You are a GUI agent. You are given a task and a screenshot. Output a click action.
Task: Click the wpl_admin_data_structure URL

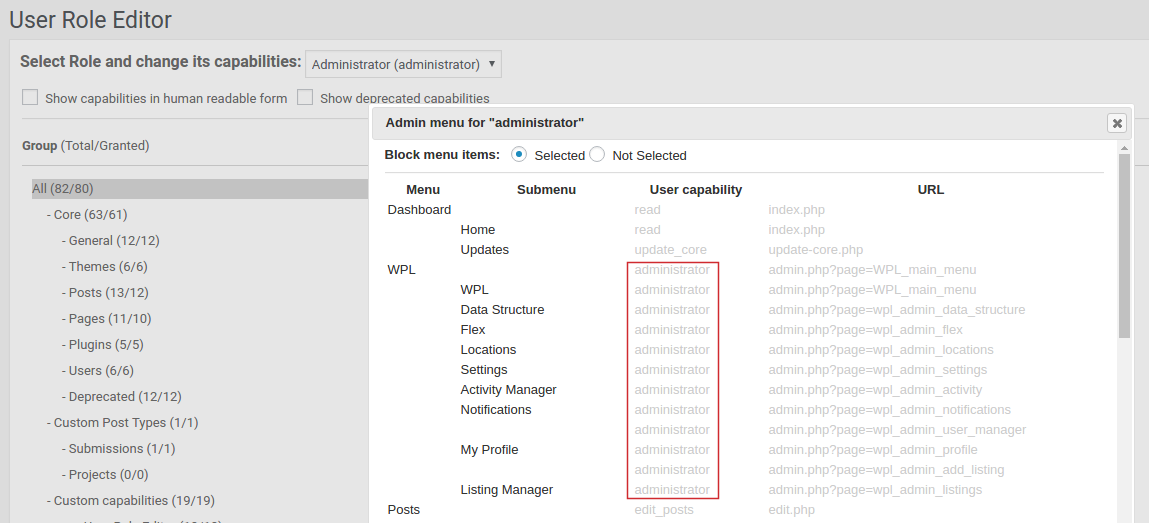[896, 309]
